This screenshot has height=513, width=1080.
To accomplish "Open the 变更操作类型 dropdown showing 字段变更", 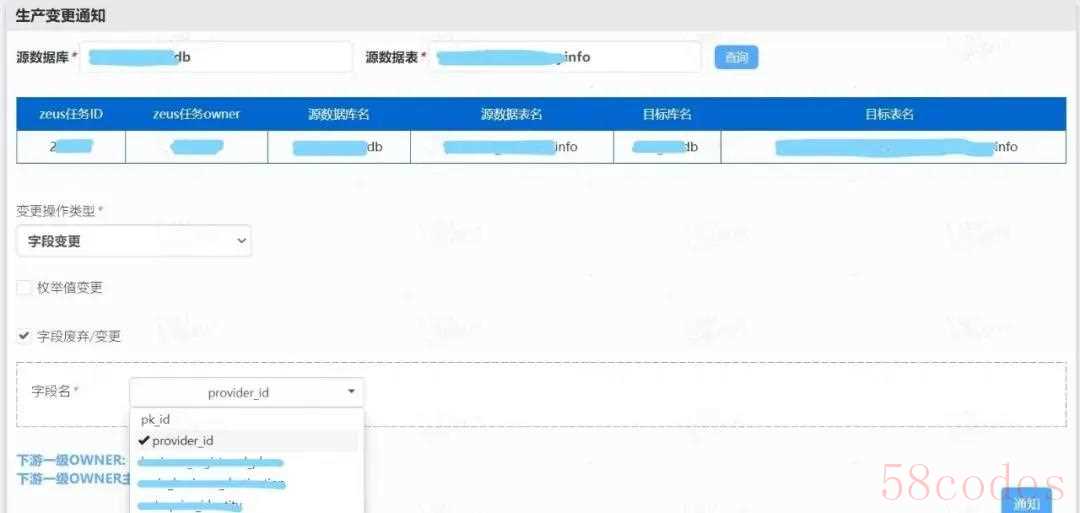I will [x=134, y=241].
